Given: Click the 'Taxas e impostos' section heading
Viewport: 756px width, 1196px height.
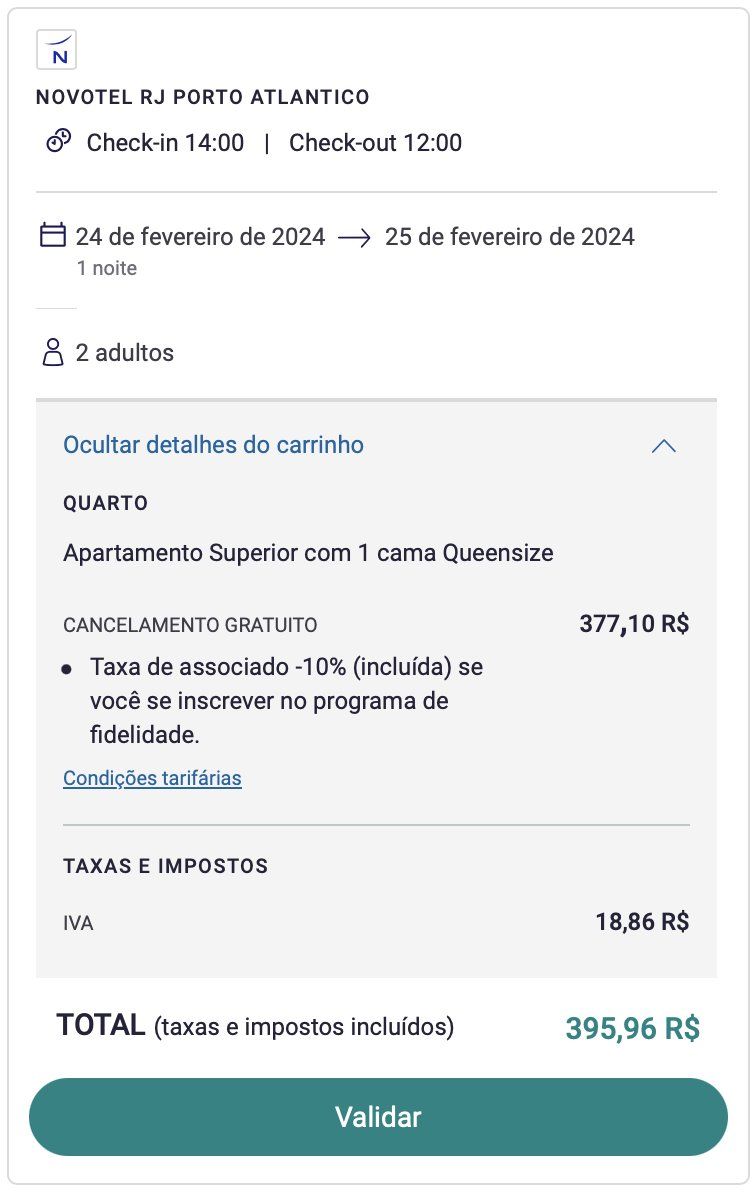Looking at the screenshot, I should click(166, 866).
